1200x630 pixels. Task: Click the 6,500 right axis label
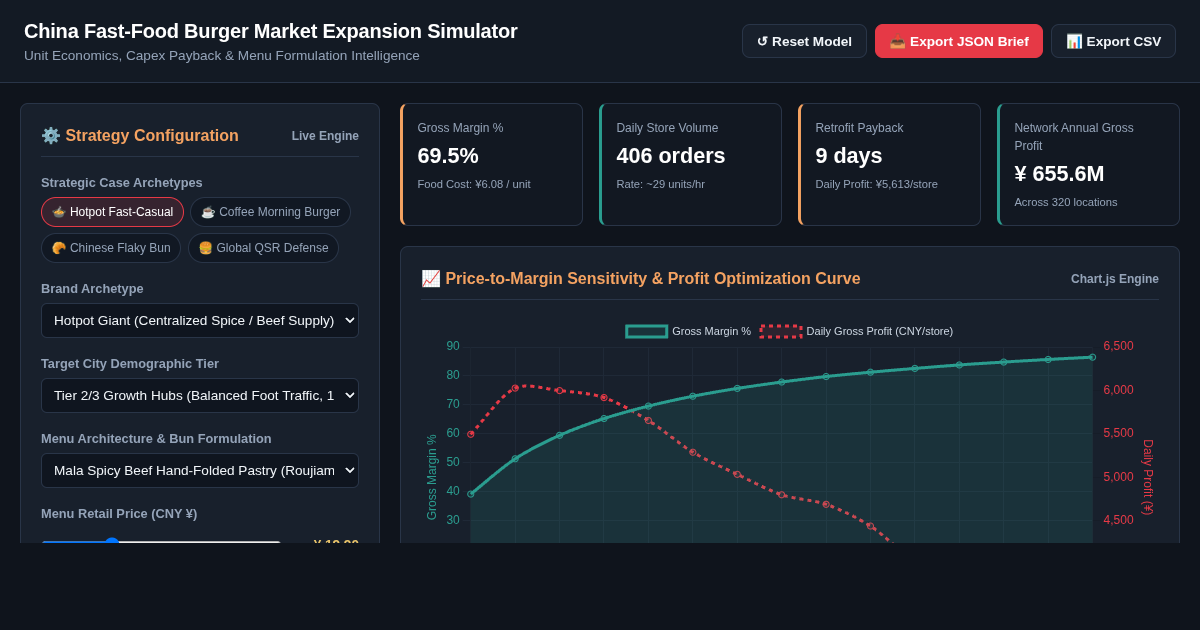[x=1118, y=346]
